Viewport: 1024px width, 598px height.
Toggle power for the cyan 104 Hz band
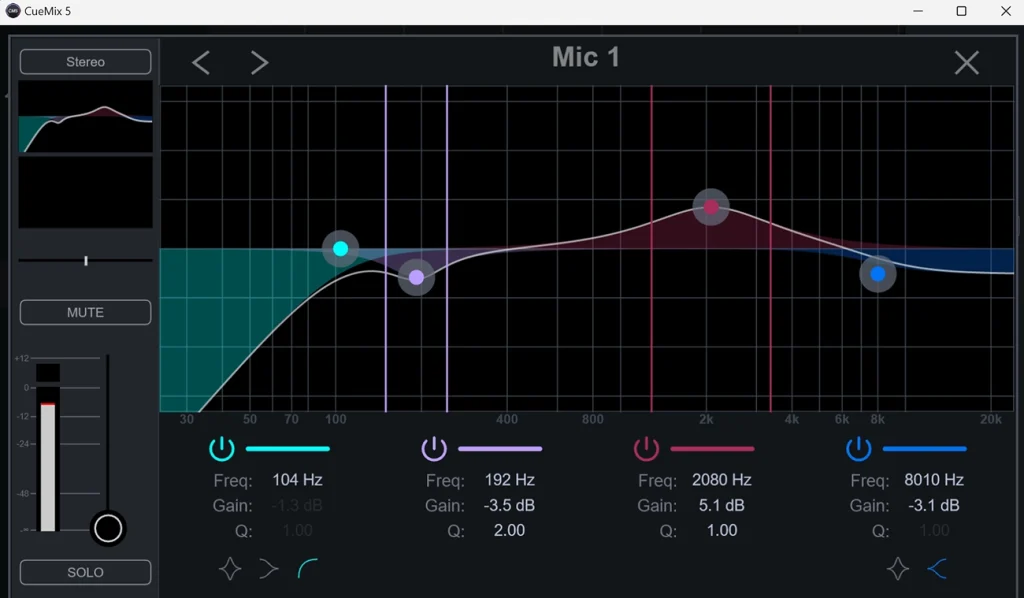tap(222, 448)
